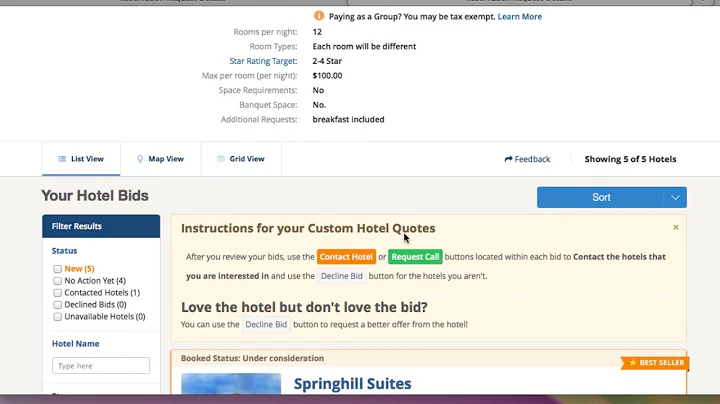Switch to the Map View tab

160,159
